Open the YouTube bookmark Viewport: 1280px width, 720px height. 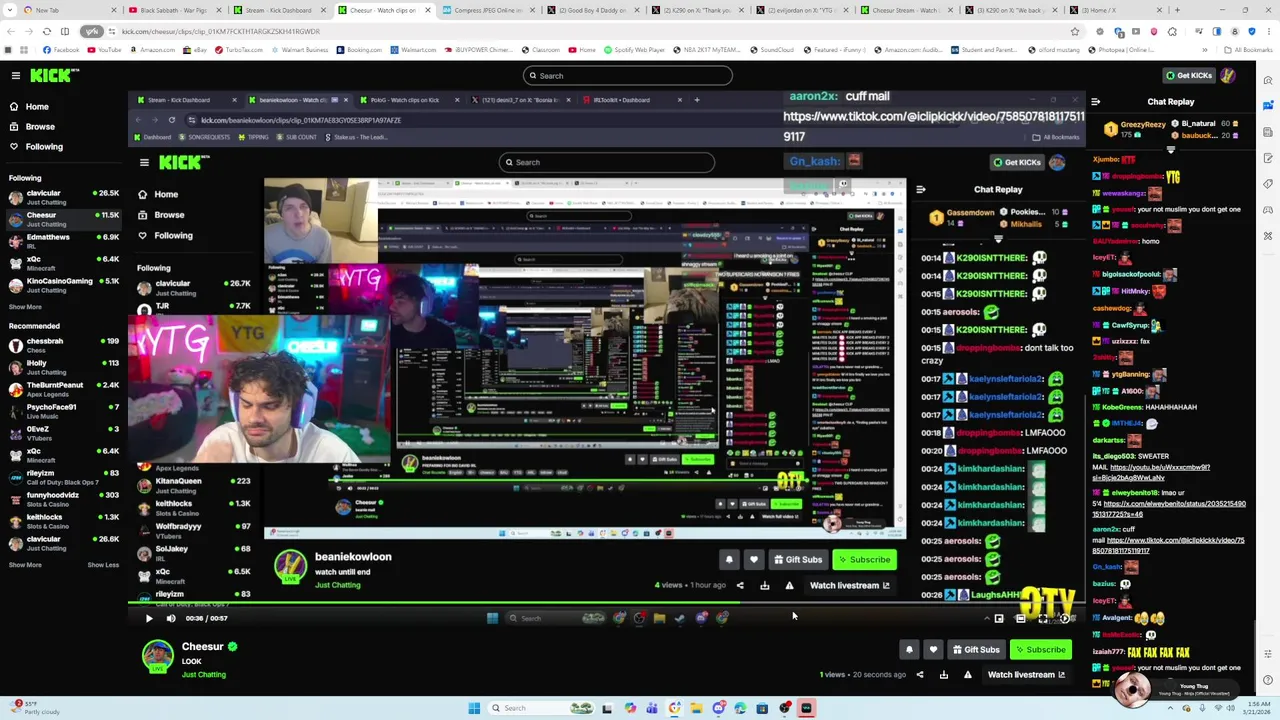click(105, 50)
